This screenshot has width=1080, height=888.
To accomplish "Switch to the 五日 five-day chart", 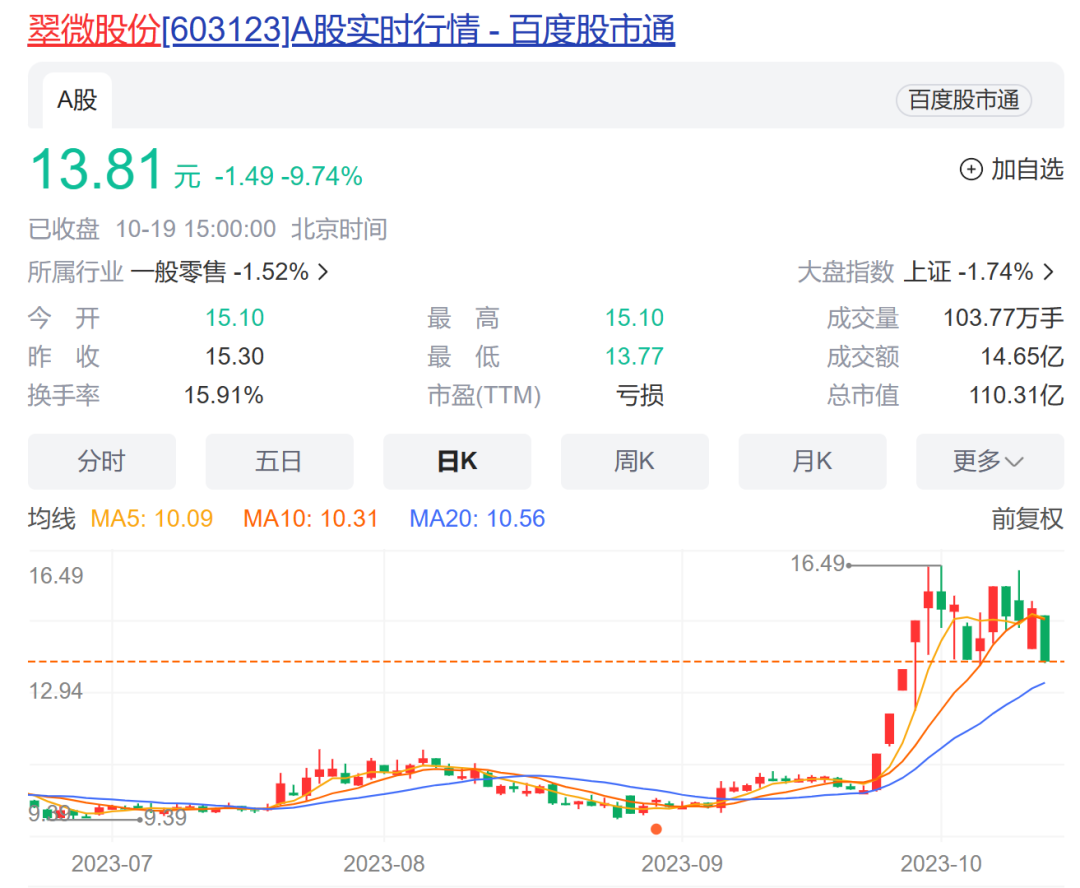I will click(279, 461).
